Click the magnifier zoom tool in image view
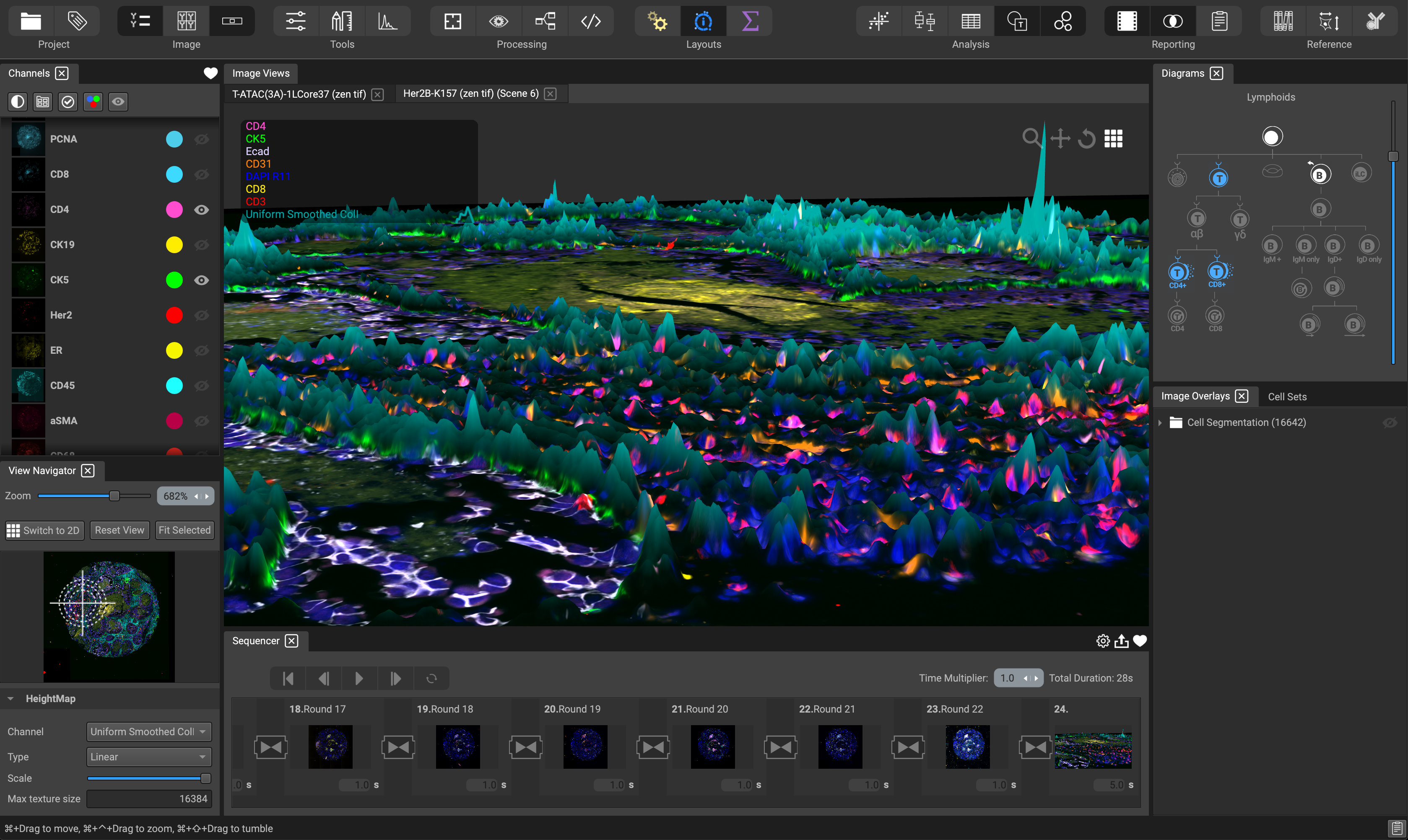This screenshot has width=1408, height=840. pos(1032,138)
